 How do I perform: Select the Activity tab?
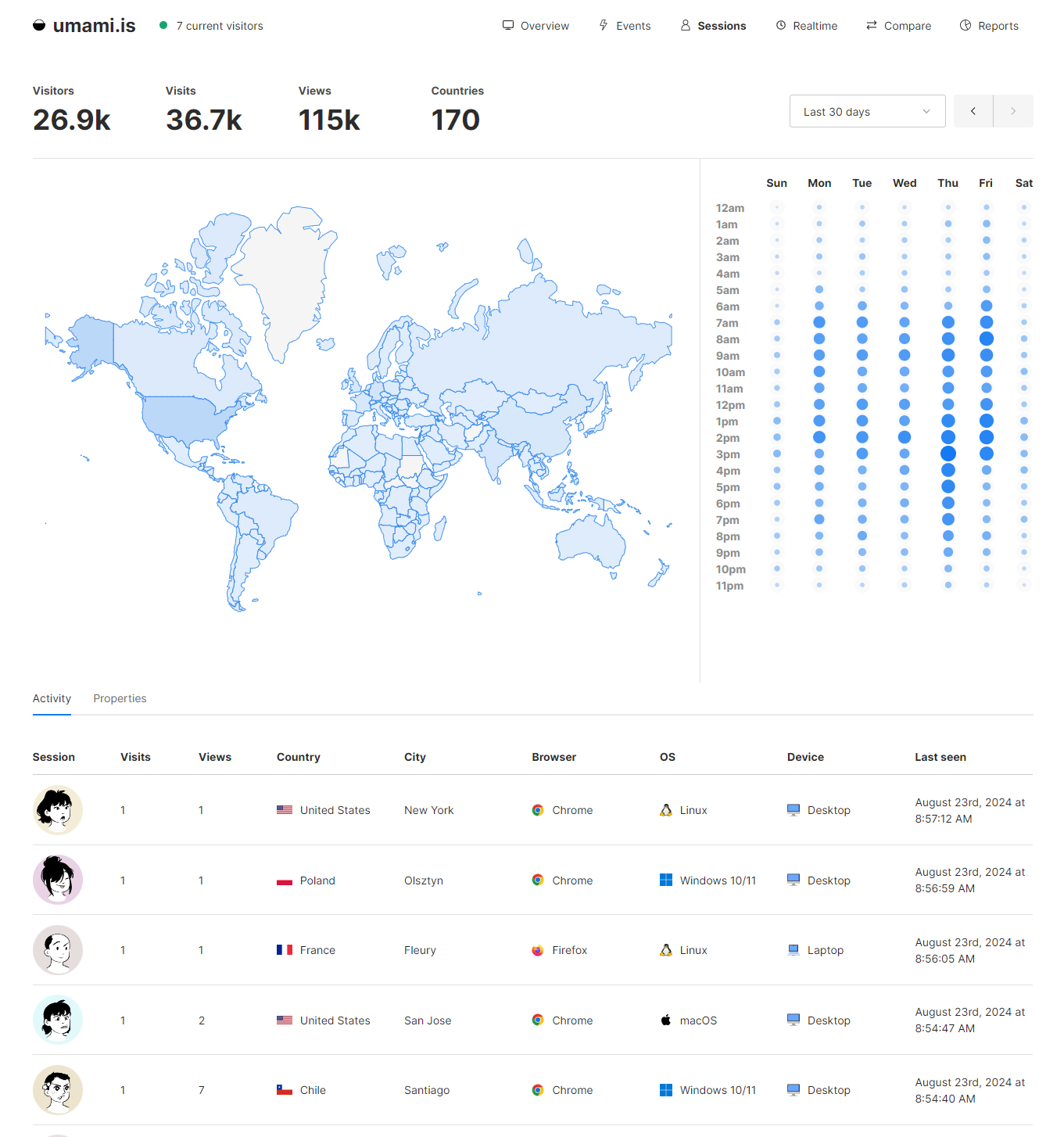tap(52, 698)
